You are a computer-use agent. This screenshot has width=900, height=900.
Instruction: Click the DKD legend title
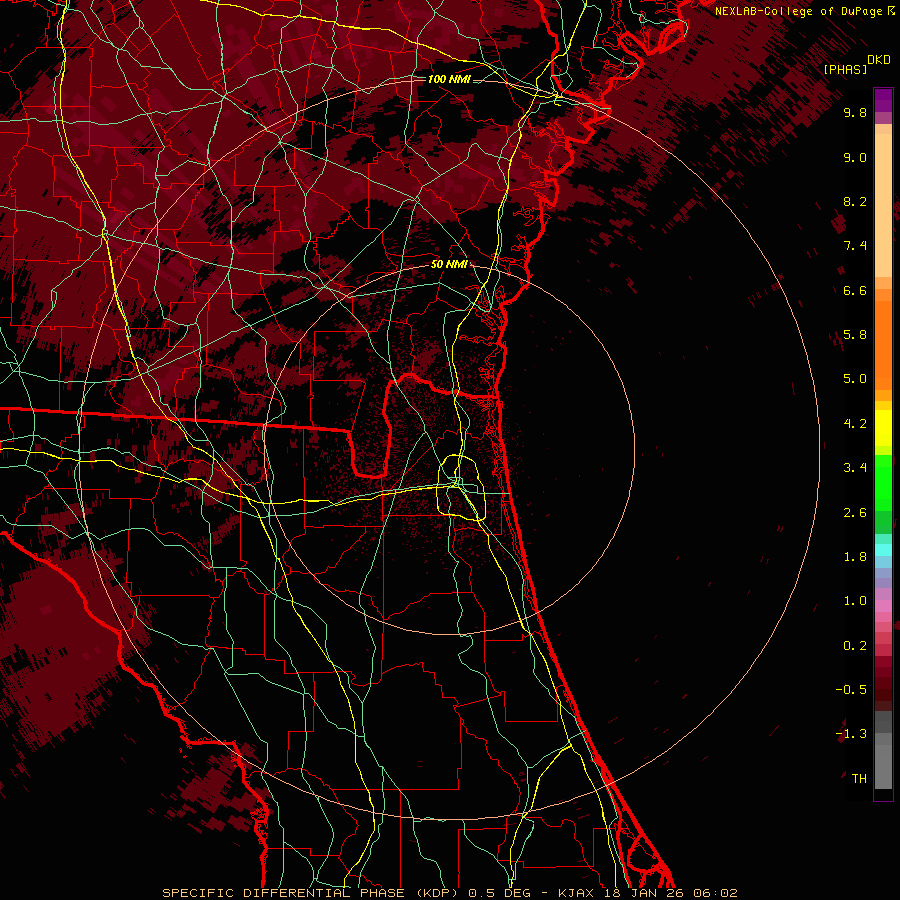pos(879,60)
